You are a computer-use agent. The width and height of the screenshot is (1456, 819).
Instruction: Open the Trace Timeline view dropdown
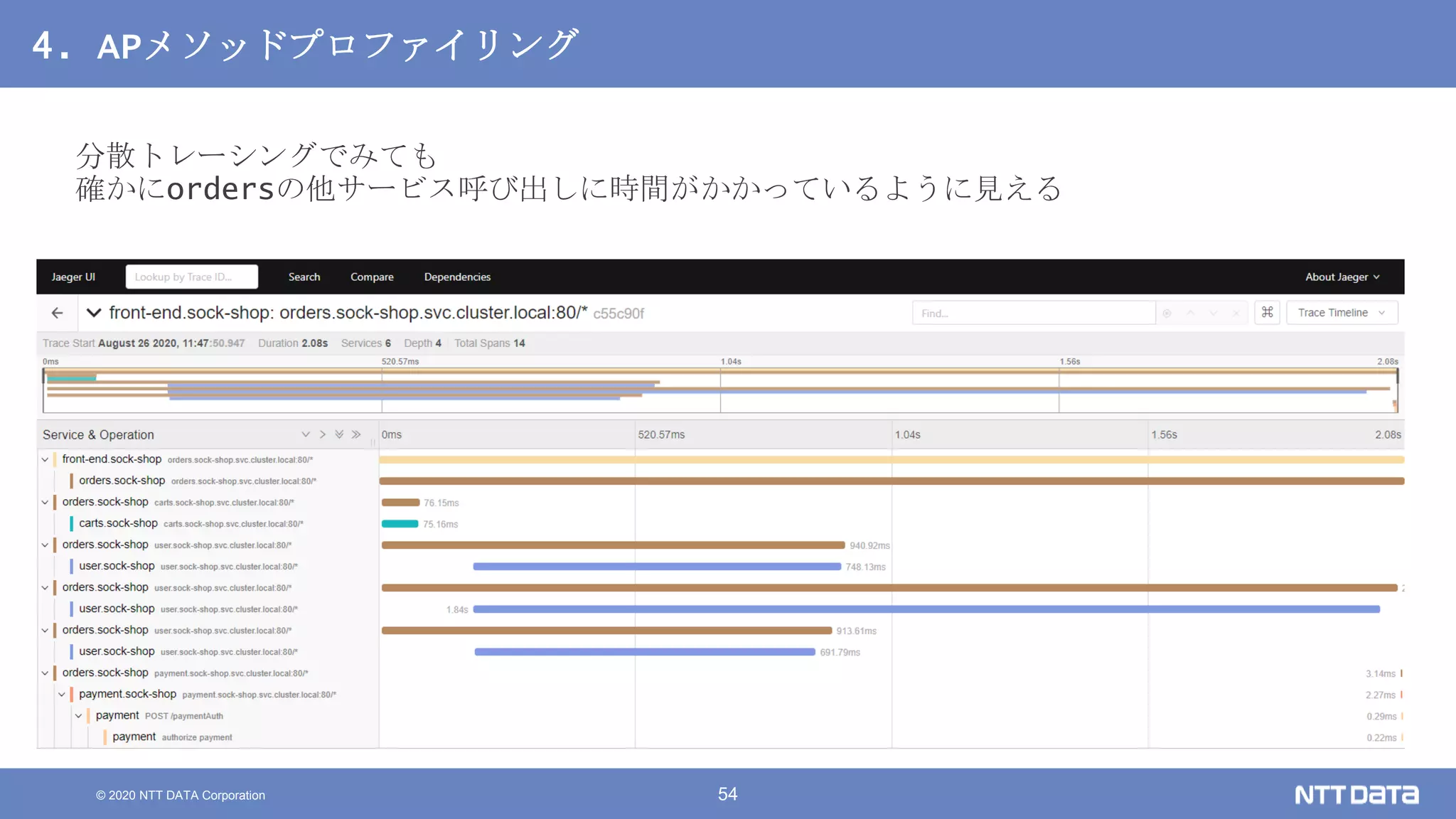click(x=1342, y=313)
